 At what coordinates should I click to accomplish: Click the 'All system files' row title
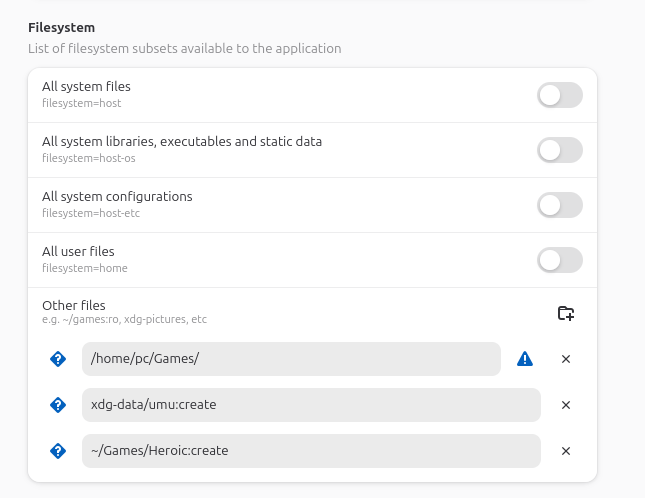[x=86, y=87]
